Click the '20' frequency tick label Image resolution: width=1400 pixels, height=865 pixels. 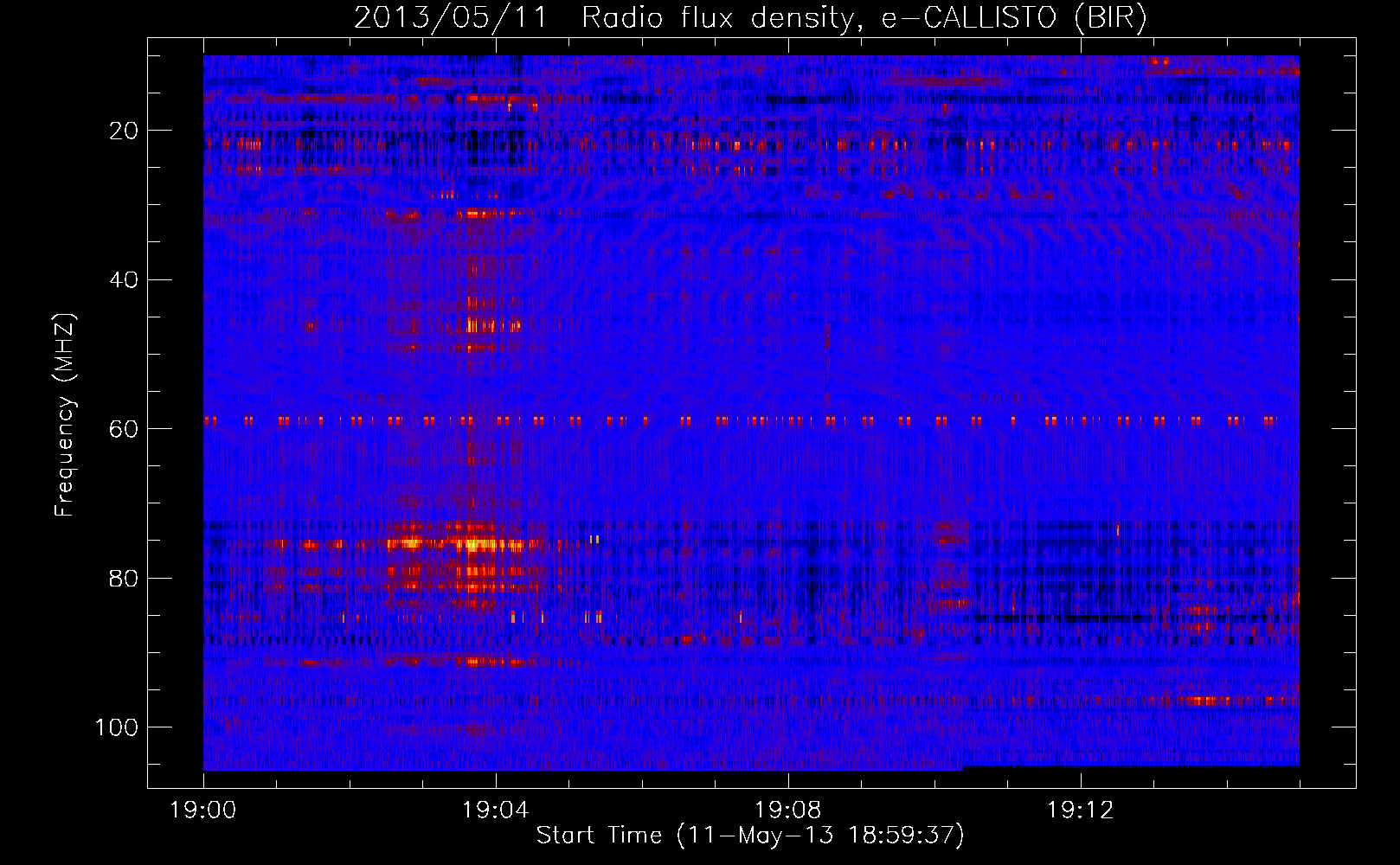click(124, 131)
